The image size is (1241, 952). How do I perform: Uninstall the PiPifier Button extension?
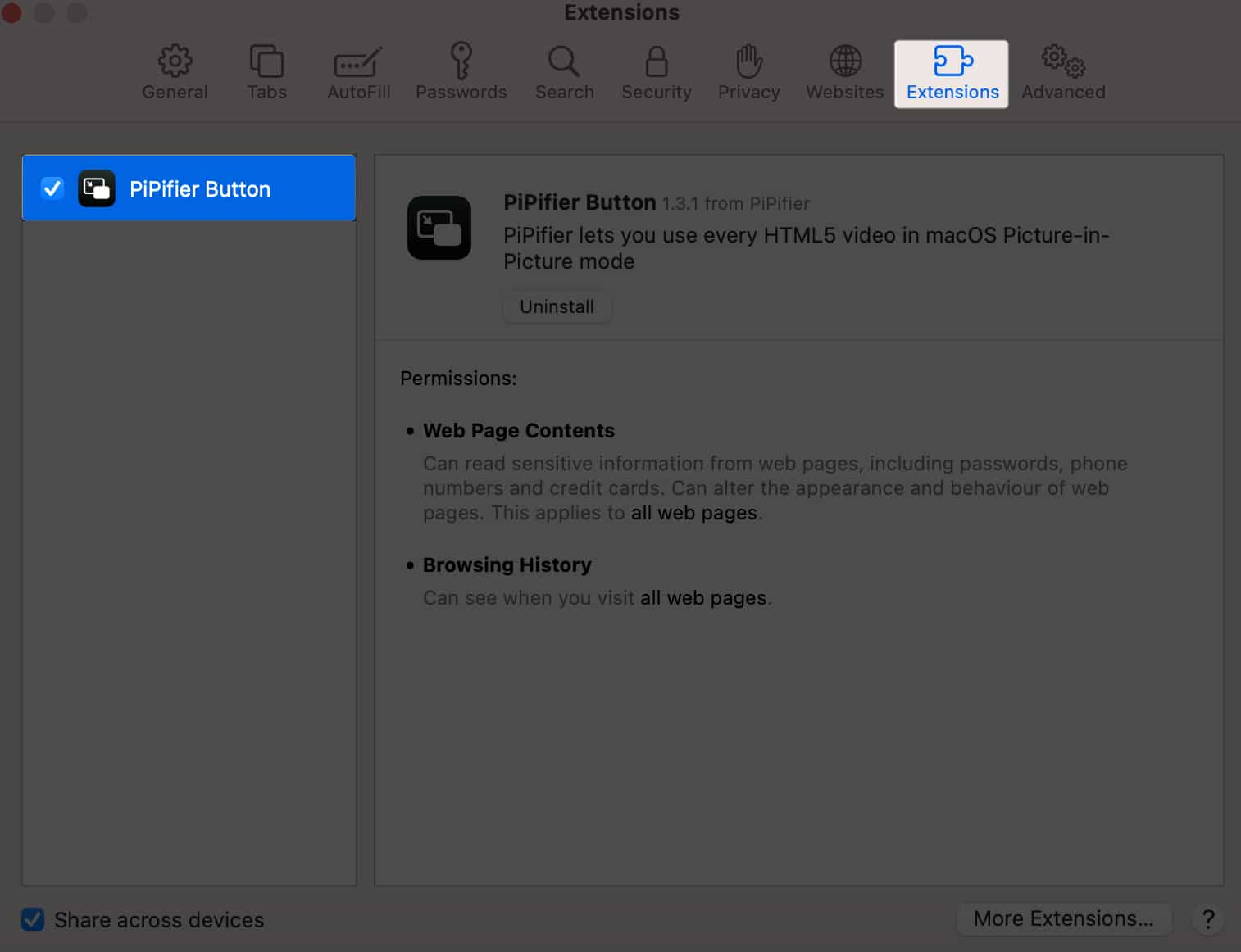557,306
